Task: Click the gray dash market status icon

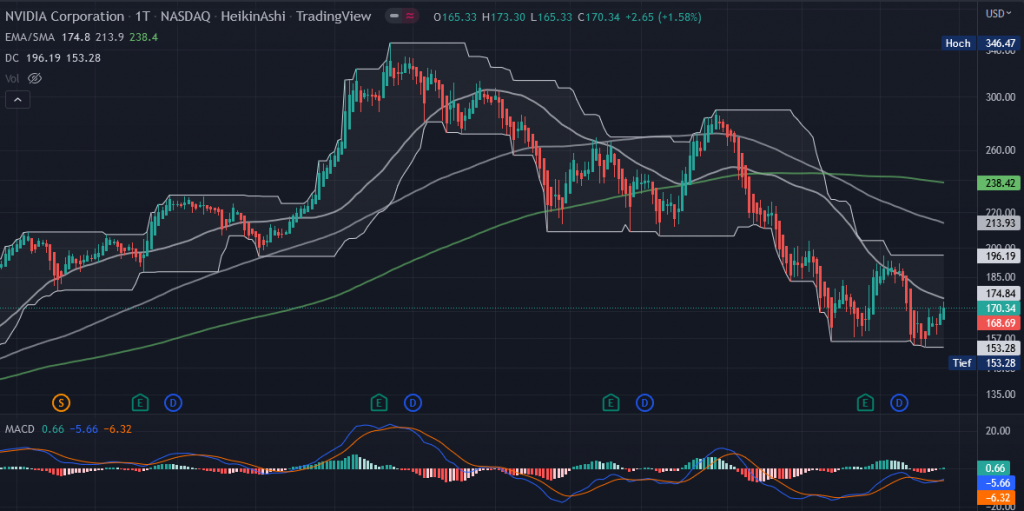Action: pos(394,16)
